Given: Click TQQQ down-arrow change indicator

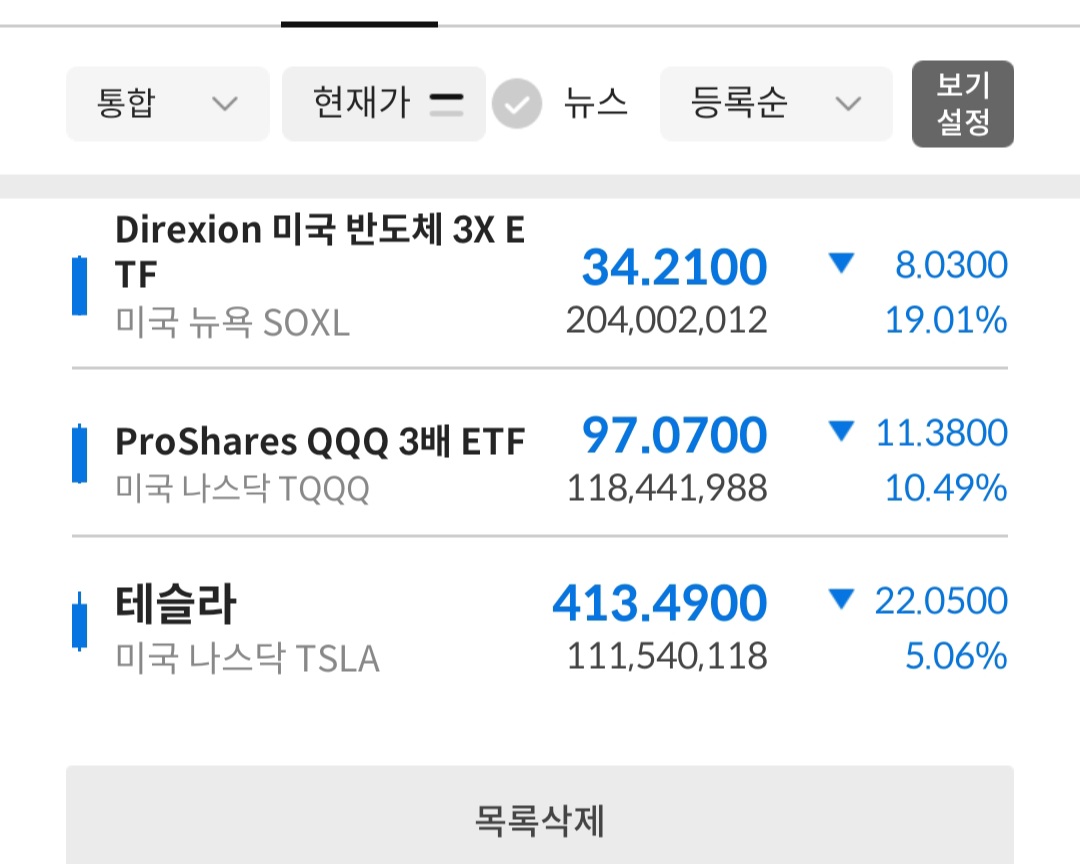Looking at the screenshot, I should [841, 432].
